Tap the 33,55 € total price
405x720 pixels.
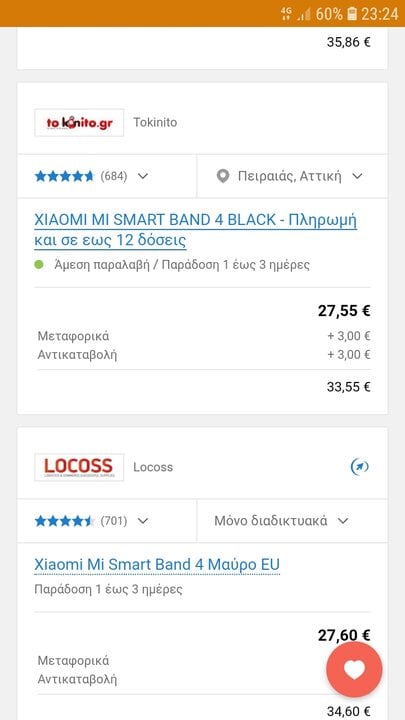click(349, 387)
